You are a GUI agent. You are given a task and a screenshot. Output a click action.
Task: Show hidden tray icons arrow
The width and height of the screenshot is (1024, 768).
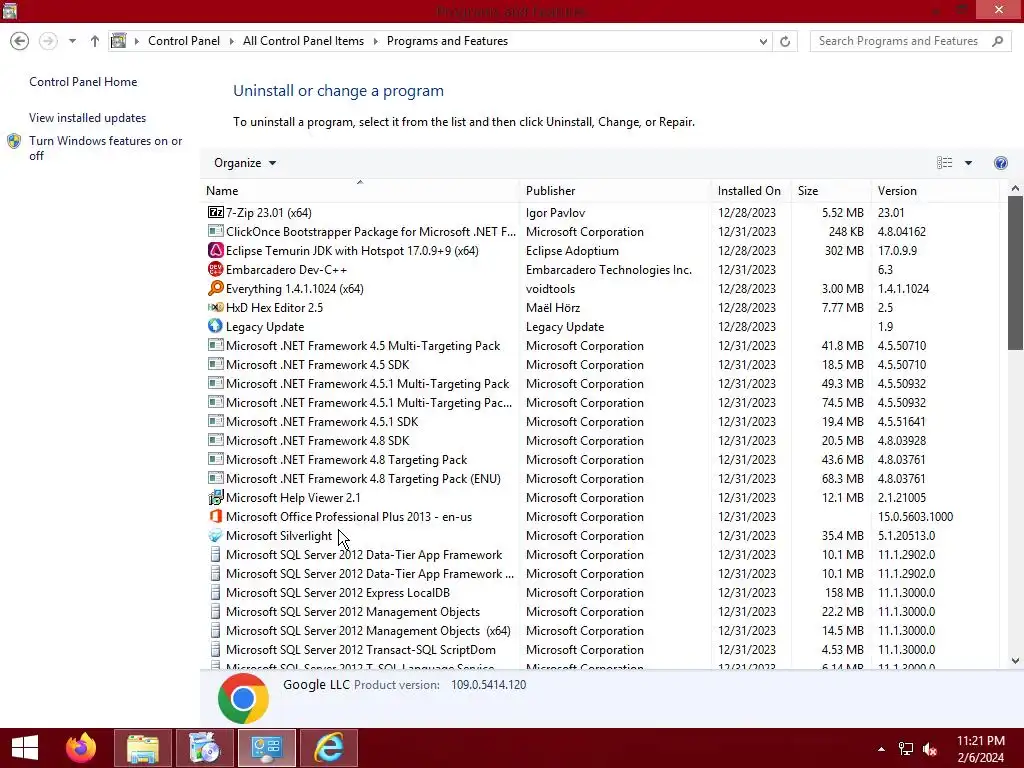(881, 749)
